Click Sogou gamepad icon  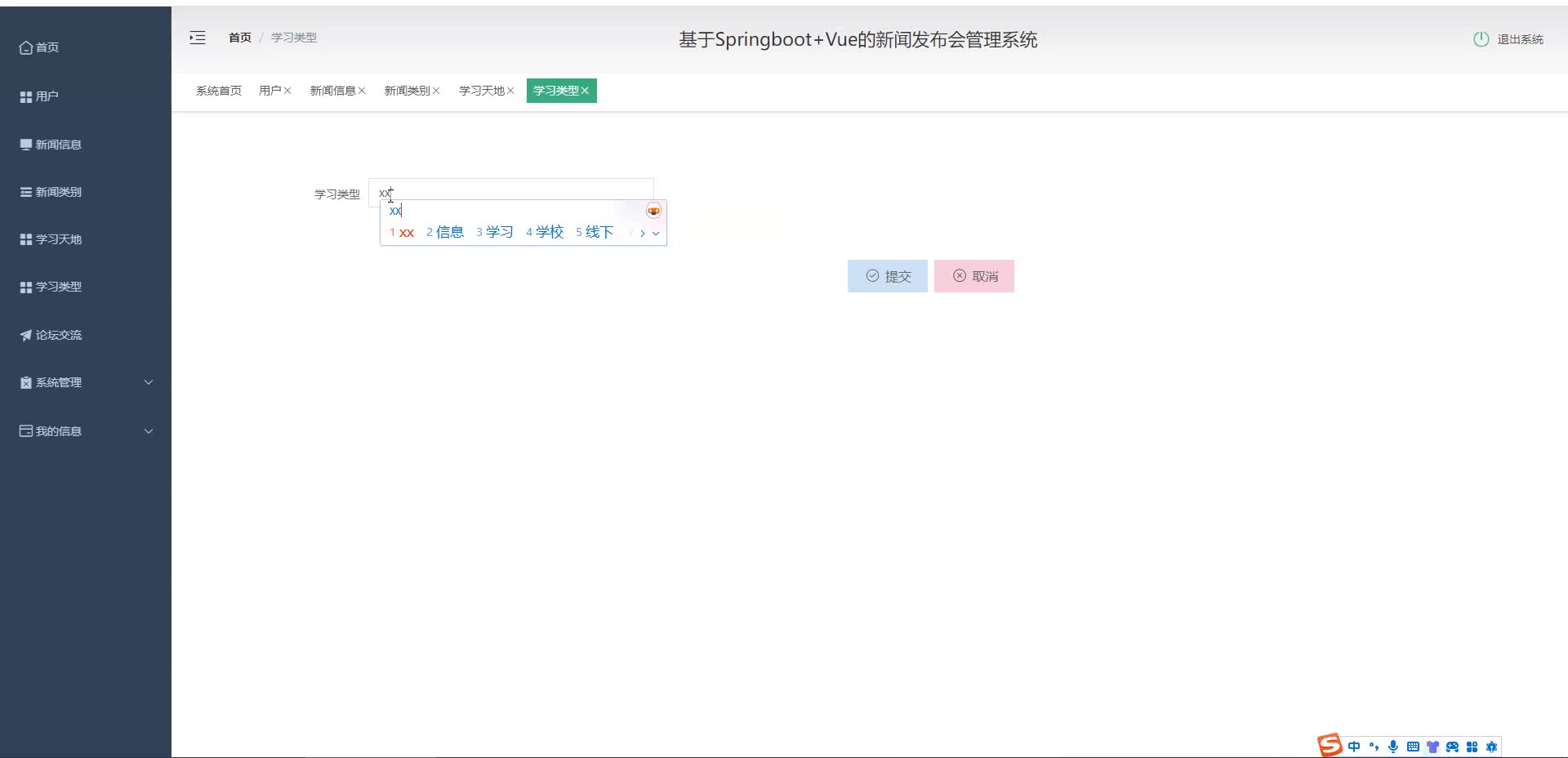coord(1452,747)
